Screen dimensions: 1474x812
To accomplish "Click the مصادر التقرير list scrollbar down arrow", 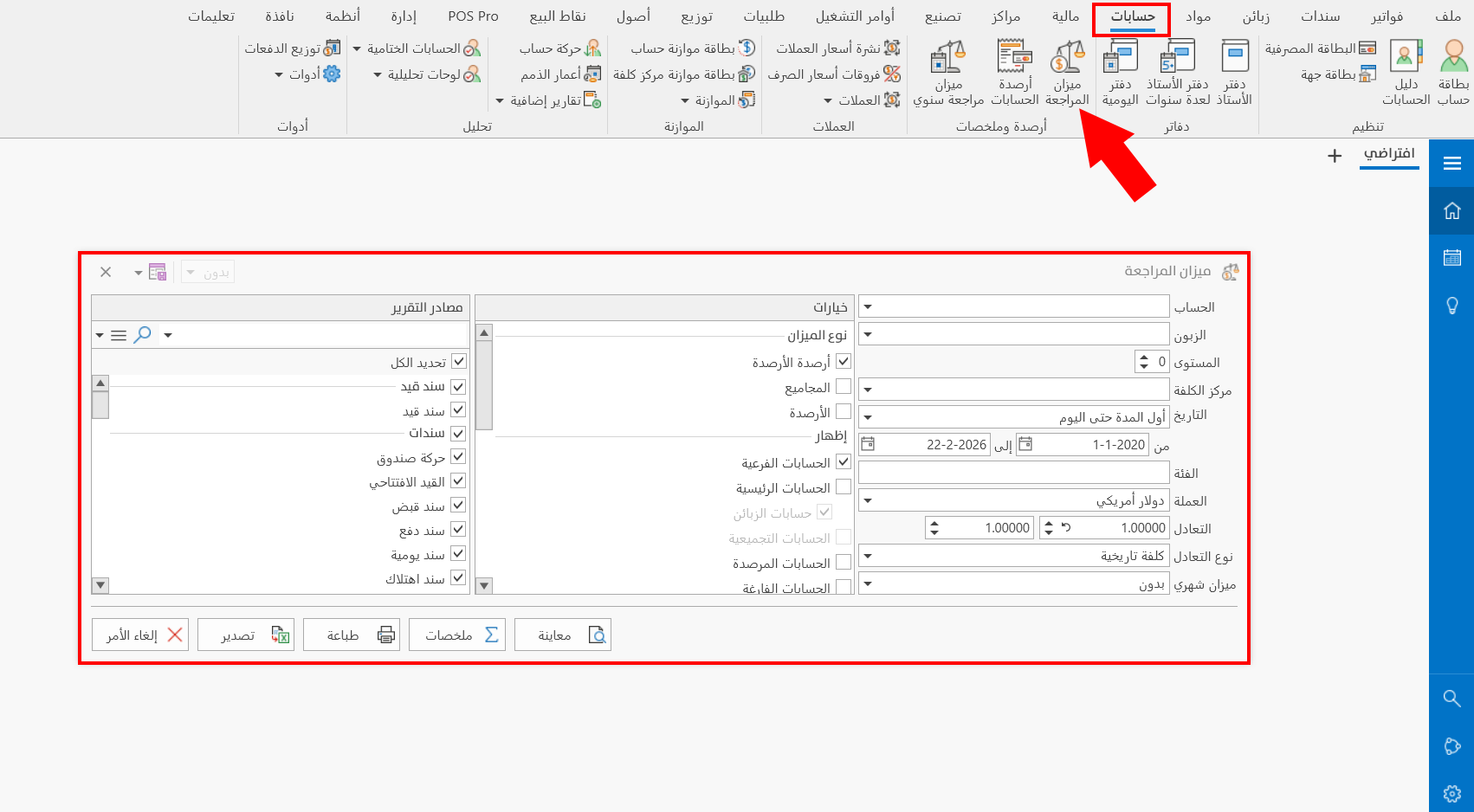I will pyautogui.click(x=100, y=586).
